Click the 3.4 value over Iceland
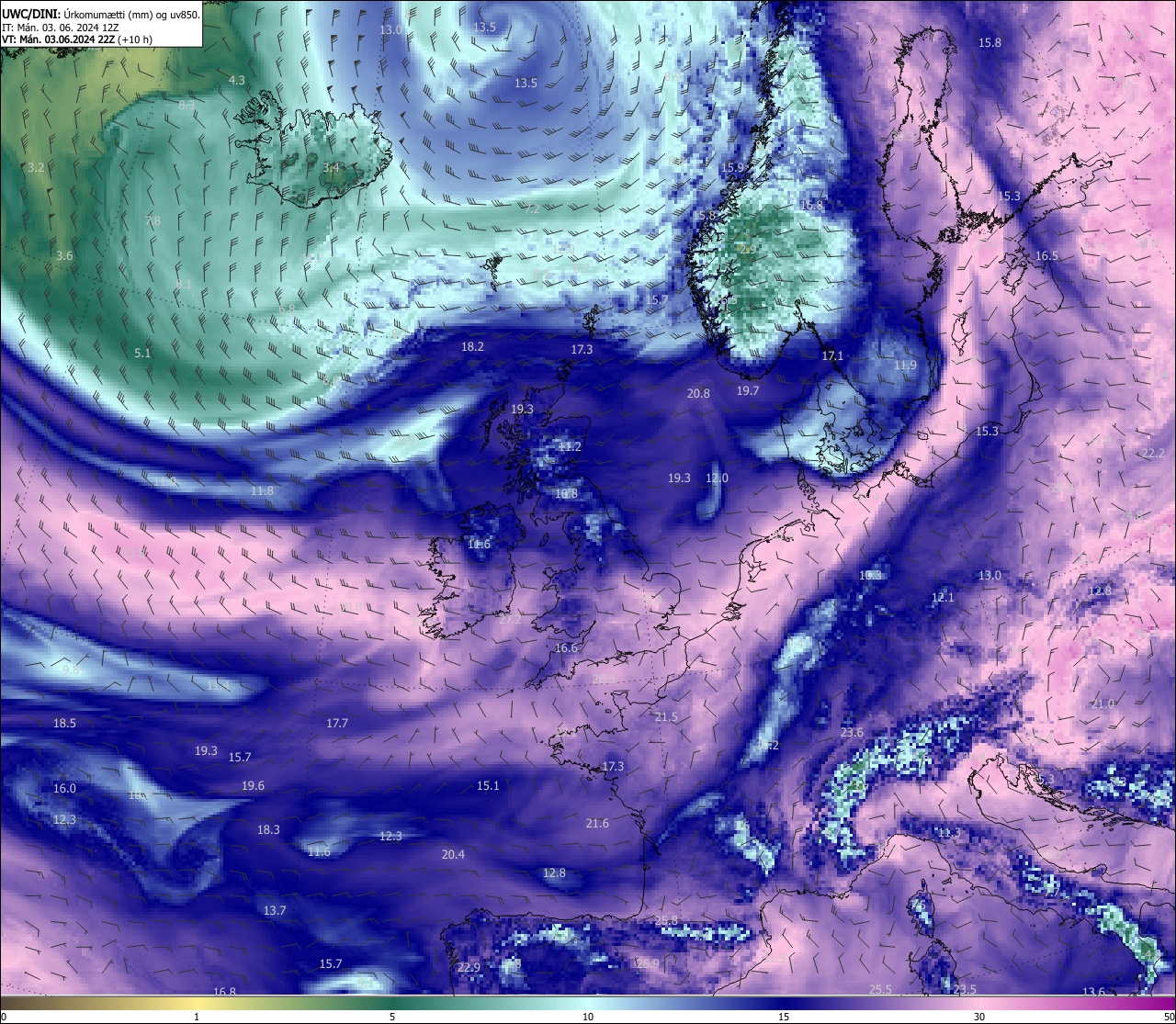This screenshot has height=1024, width=1176. point(331,168)
